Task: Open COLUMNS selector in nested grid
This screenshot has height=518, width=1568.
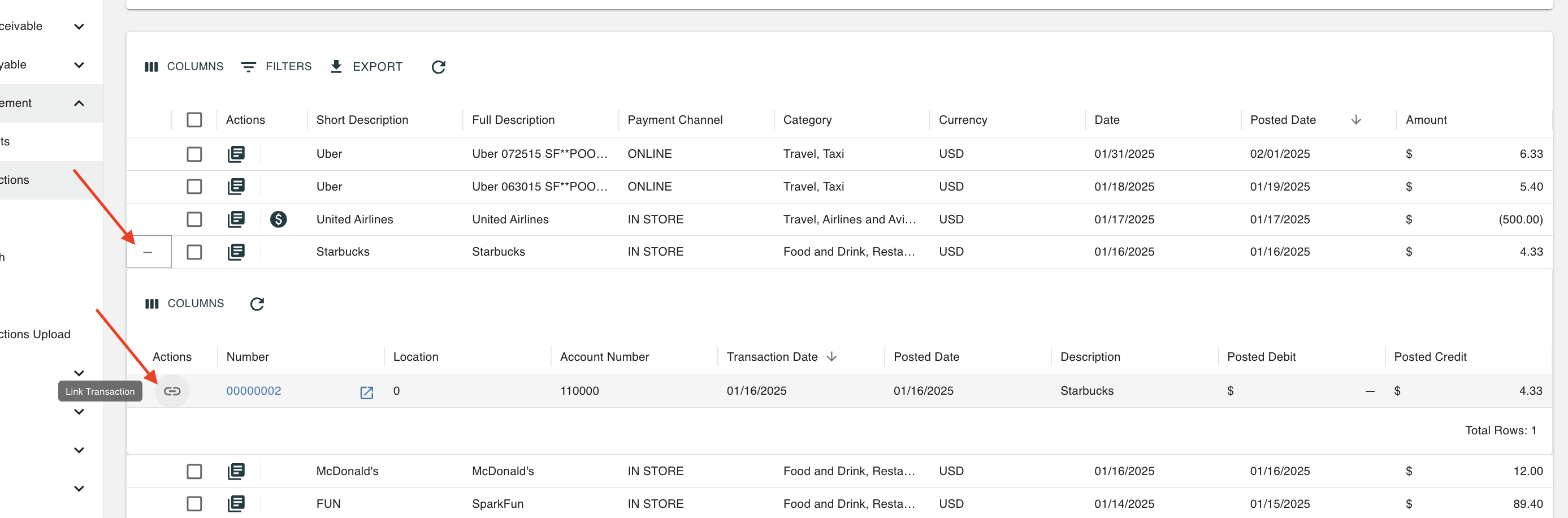Action: coord(184,303)
